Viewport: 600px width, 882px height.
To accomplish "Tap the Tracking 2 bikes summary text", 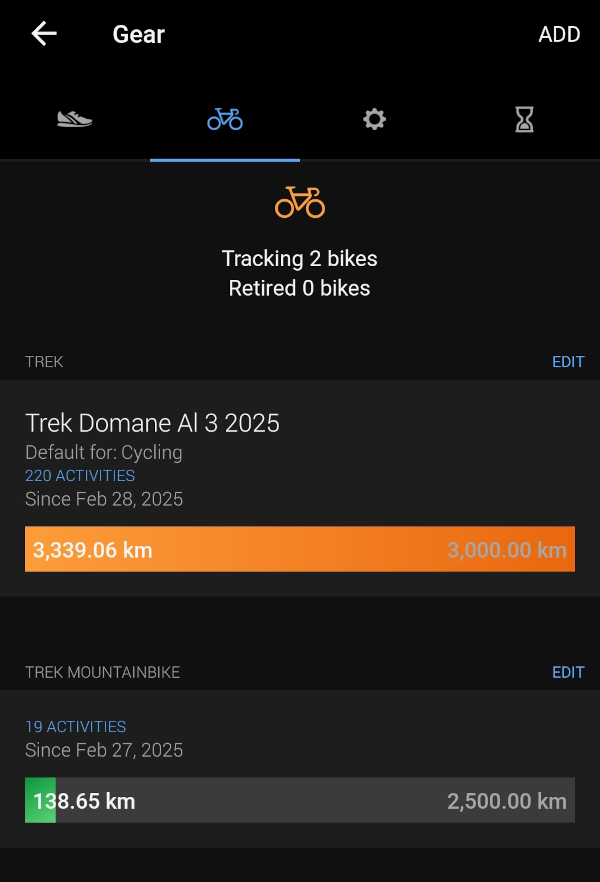I will (299, 258).
